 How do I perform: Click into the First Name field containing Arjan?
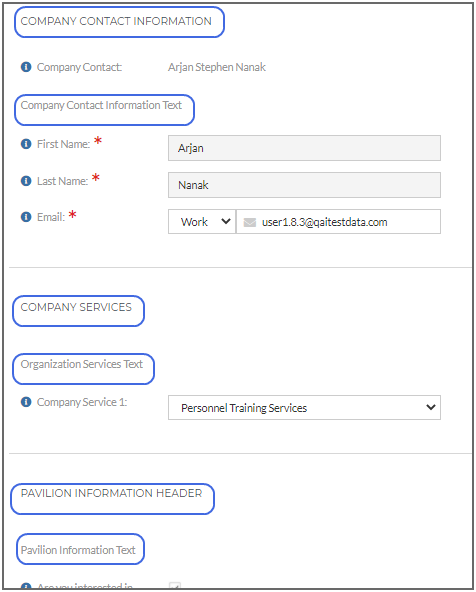pos(304,148)
